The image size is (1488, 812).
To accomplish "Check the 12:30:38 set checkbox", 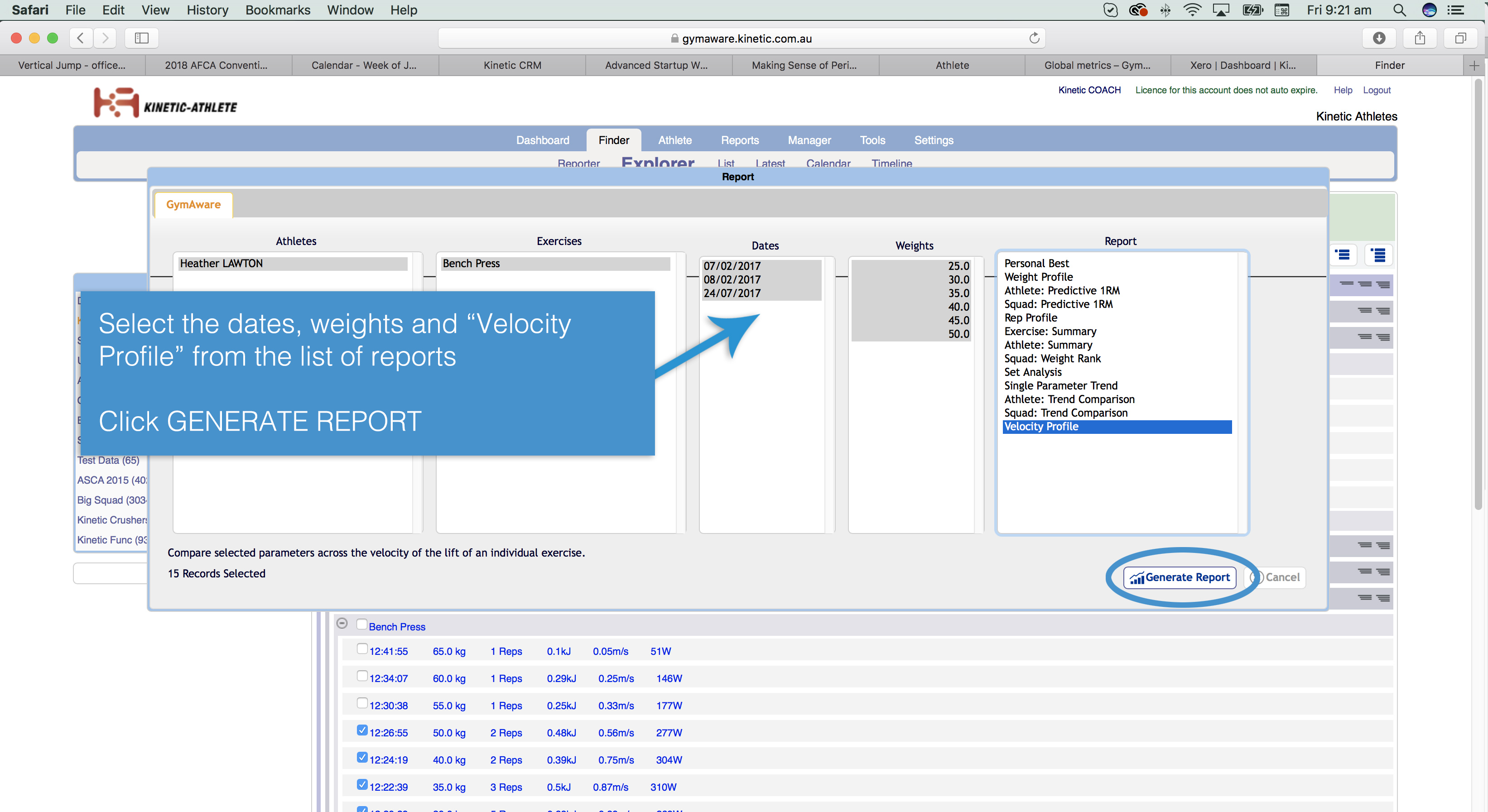I will coord(361,703).
